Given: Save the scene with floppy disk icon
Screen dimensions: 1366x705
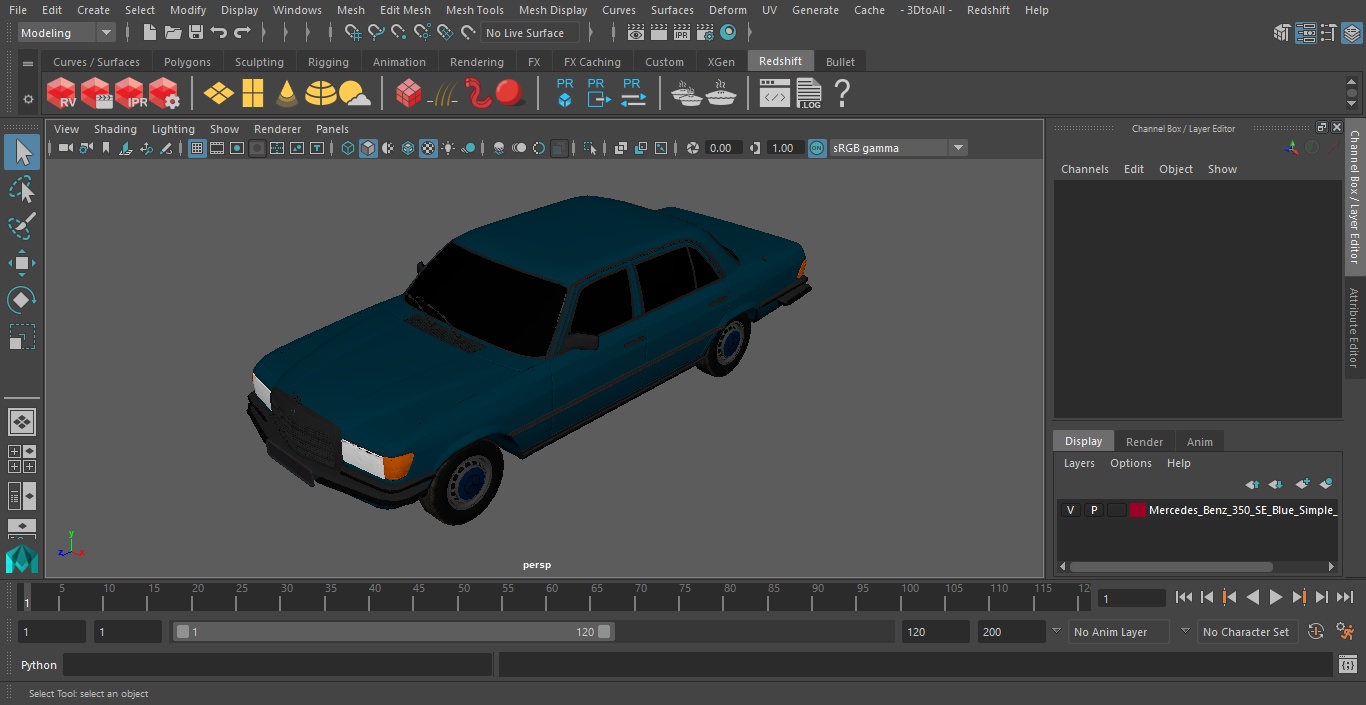Looking at the screenshot, I should tap(196, 33).
